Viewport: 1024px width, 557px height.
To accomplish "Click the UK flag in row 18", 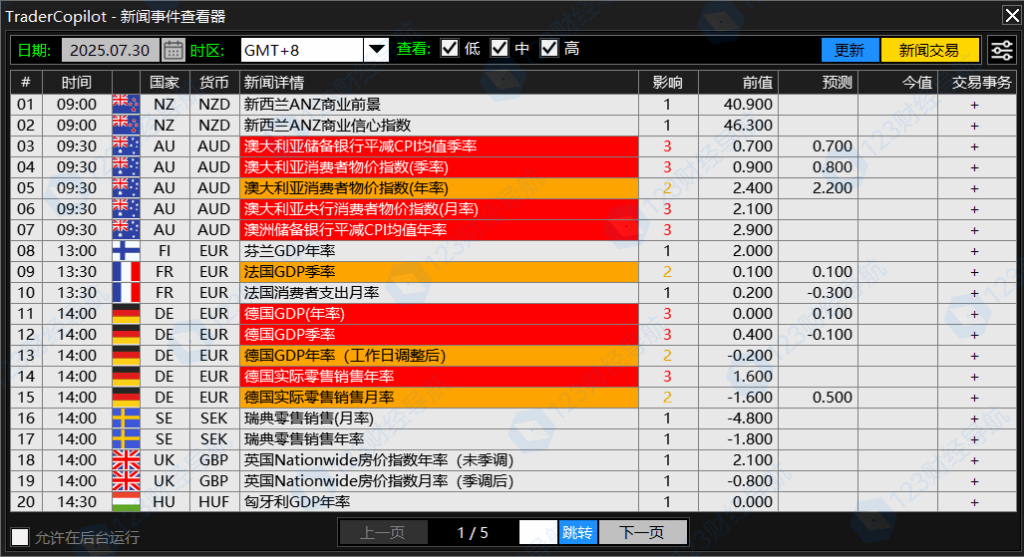I will click(126, 460).
